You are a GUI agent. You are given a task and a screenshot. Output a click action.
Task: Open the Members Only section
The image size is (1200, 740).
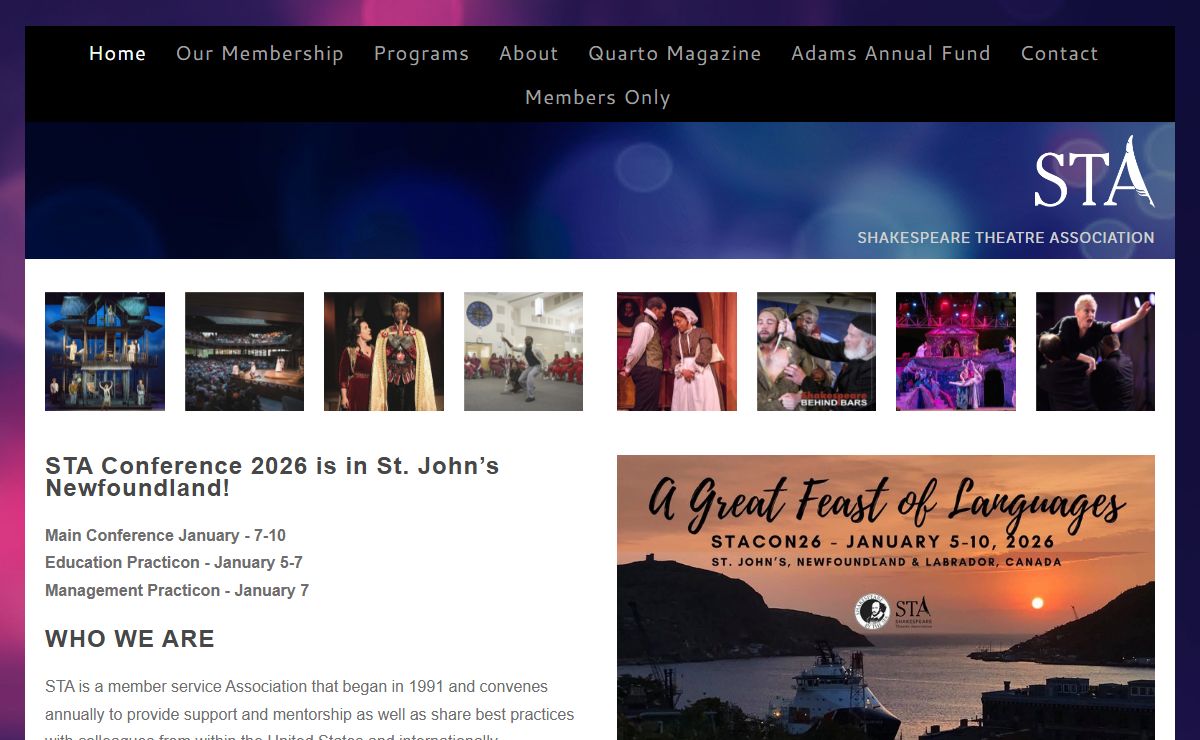[x=597, y=97]
